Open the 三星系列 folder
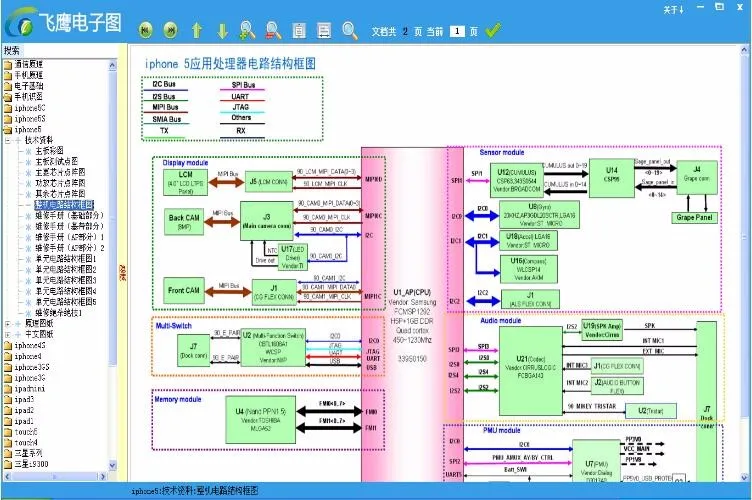The height and width of the screenshot is (500, 752). [24, 453]
